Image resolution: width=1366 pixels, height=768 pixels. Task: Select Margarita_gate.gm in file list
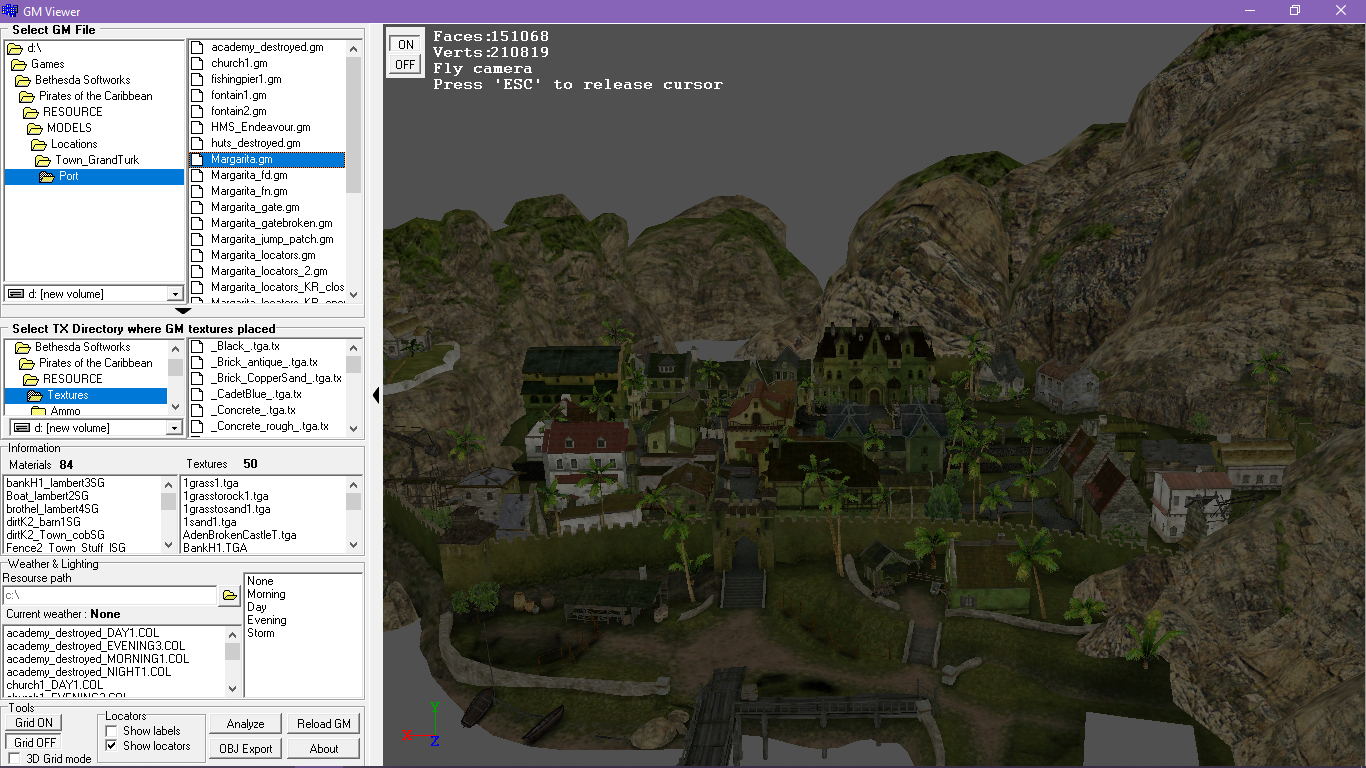[255, 207]
